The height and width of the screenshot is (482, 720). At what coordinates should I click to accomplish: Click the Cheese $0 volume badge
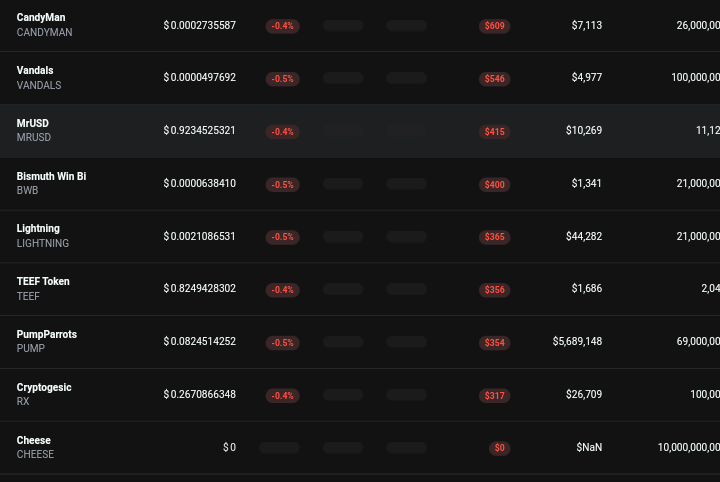click(500, 448)
